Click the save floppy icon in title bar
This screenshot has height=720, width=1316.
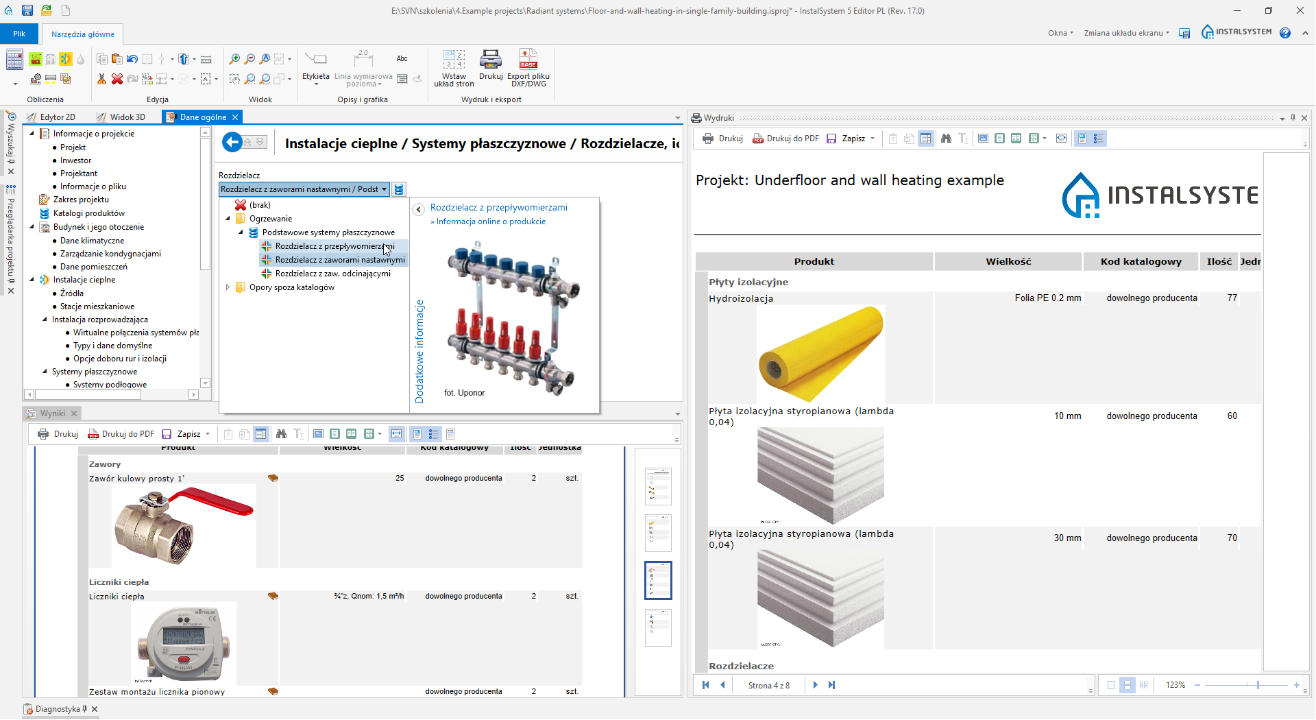[x=27, y=8]
